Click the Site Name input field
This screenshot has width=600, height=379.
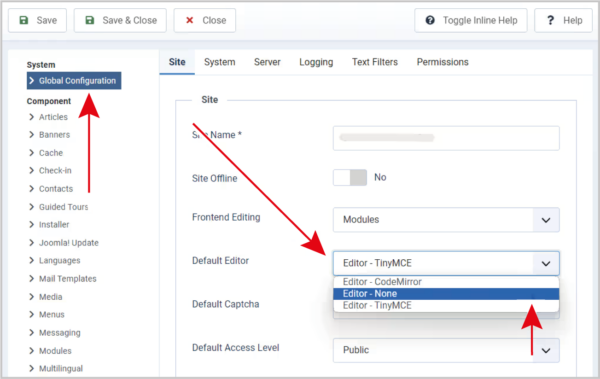pos(446,138)
